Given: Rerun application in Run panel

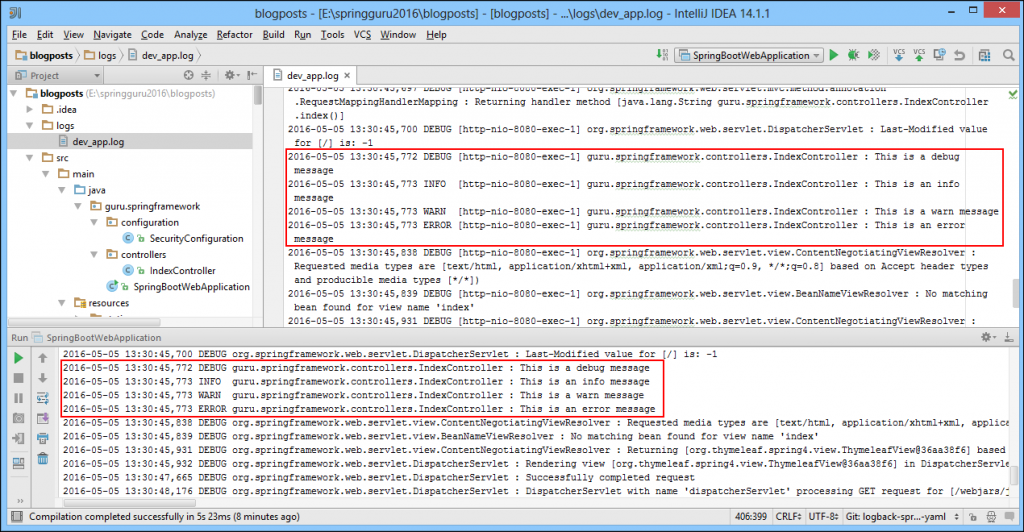Looking at the screenshot, I should (x=18, y=358).
